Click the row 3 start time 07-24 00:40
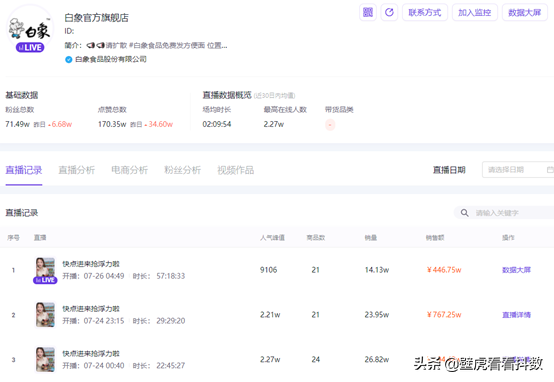Viewport: 554px width, 382px height. pos(104,366)
